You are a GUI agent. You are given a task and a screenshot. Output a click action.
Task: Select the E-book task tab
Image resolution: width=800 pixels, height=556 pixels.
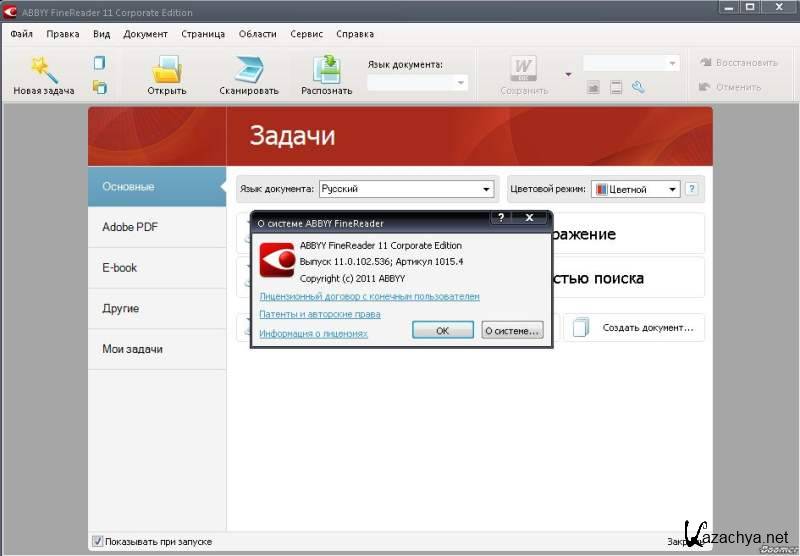coord(120,268)
